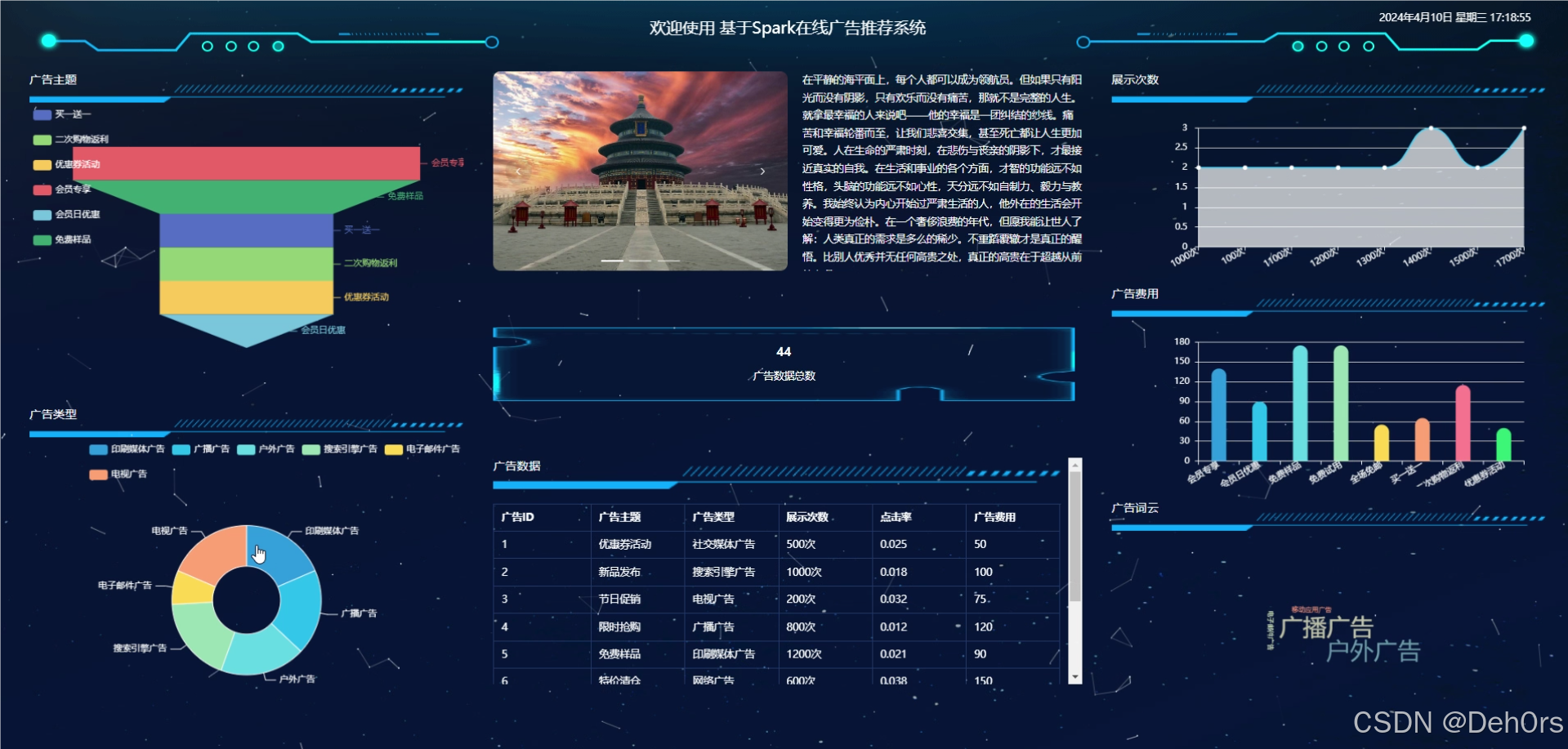Click the carousel previous arrow
The height and width of the screenshot is (749, 1568).
[518, 171]
